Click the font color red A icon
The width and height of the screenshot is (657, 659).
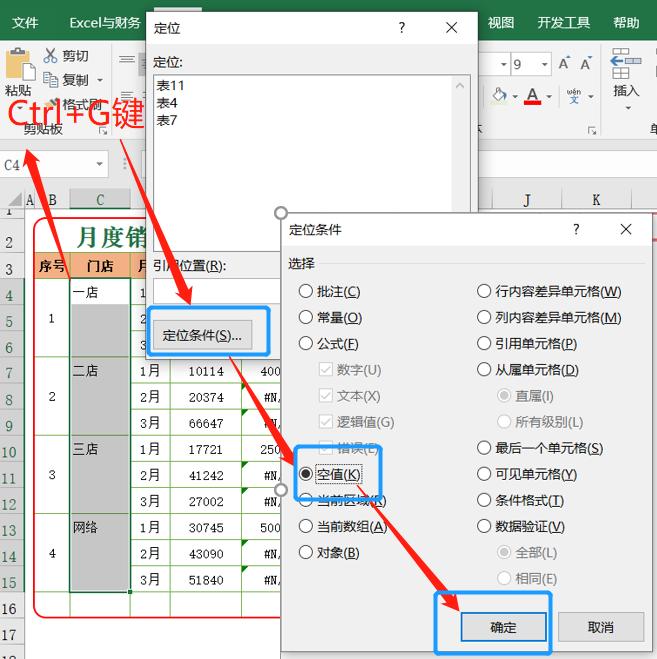[533, 96]
